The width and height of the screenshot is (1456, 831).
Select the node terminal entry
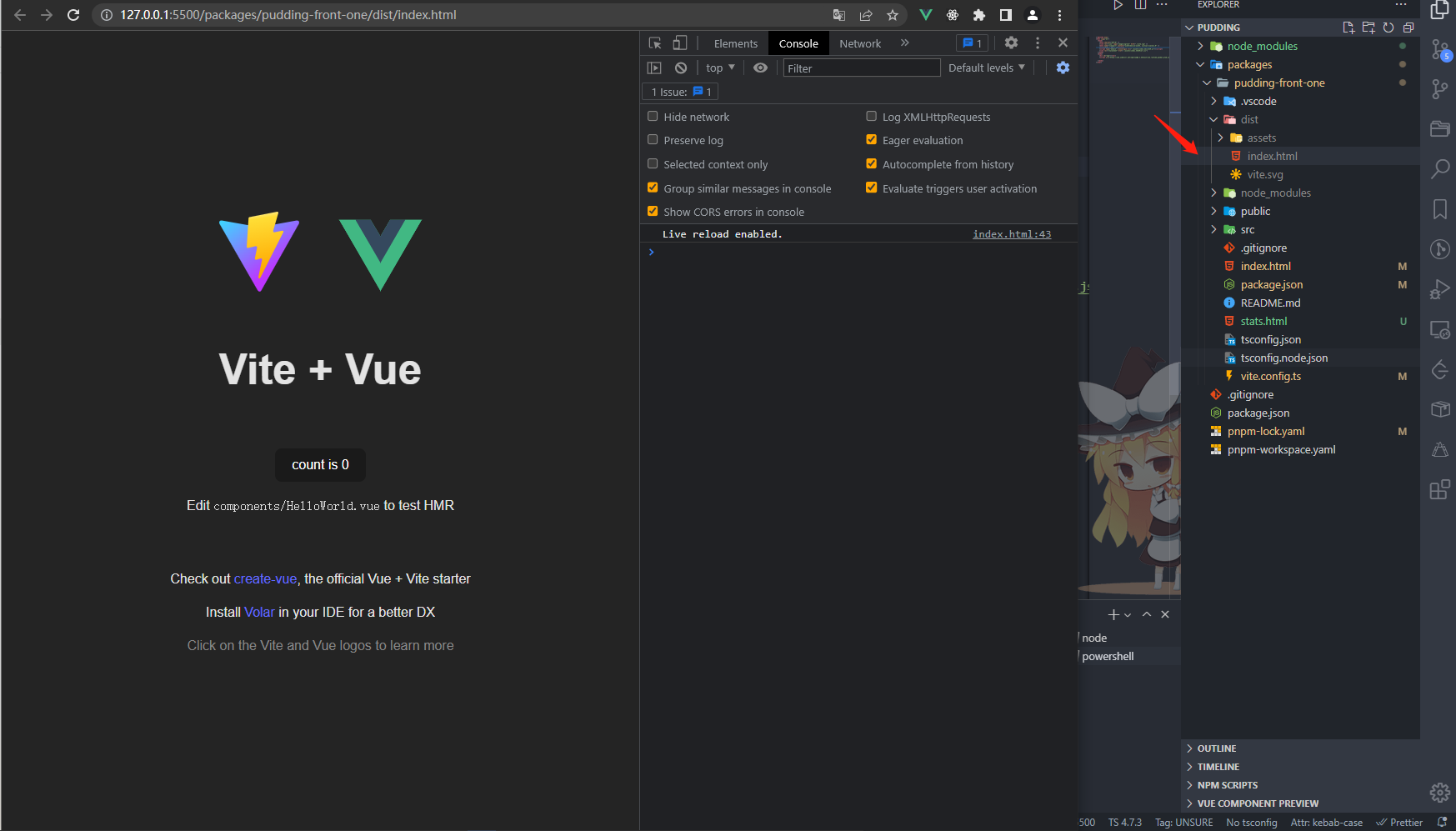click(1128, 638)
